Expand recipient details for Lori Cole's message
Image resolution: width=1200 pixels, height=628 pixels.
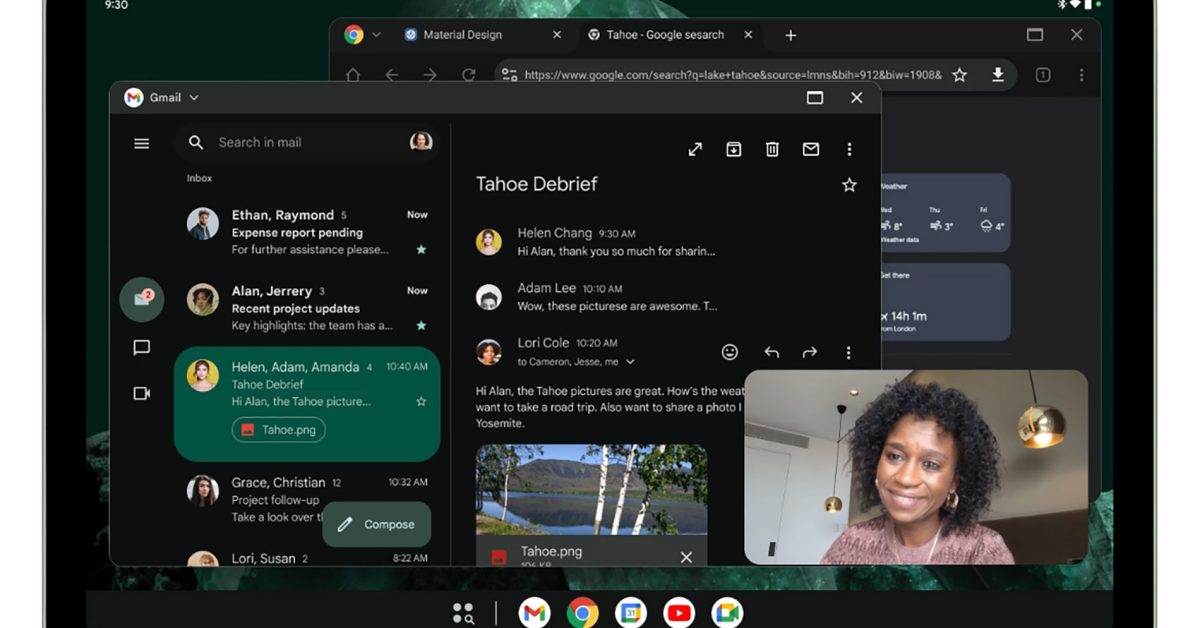[x=630, y=362]
